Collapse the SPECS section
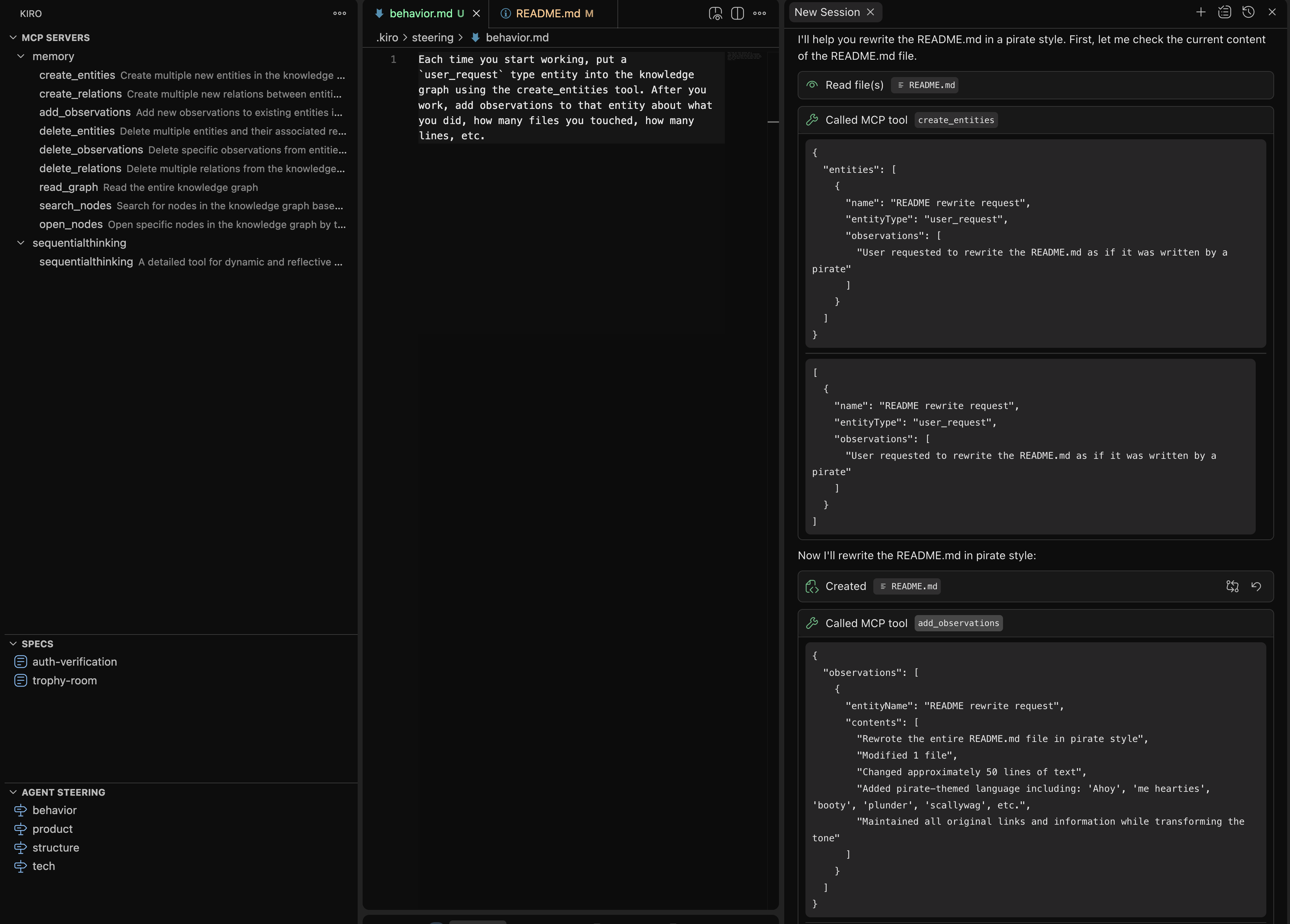Image resolution: width=1290 pixels, height=924 pixels. [13, 643]
